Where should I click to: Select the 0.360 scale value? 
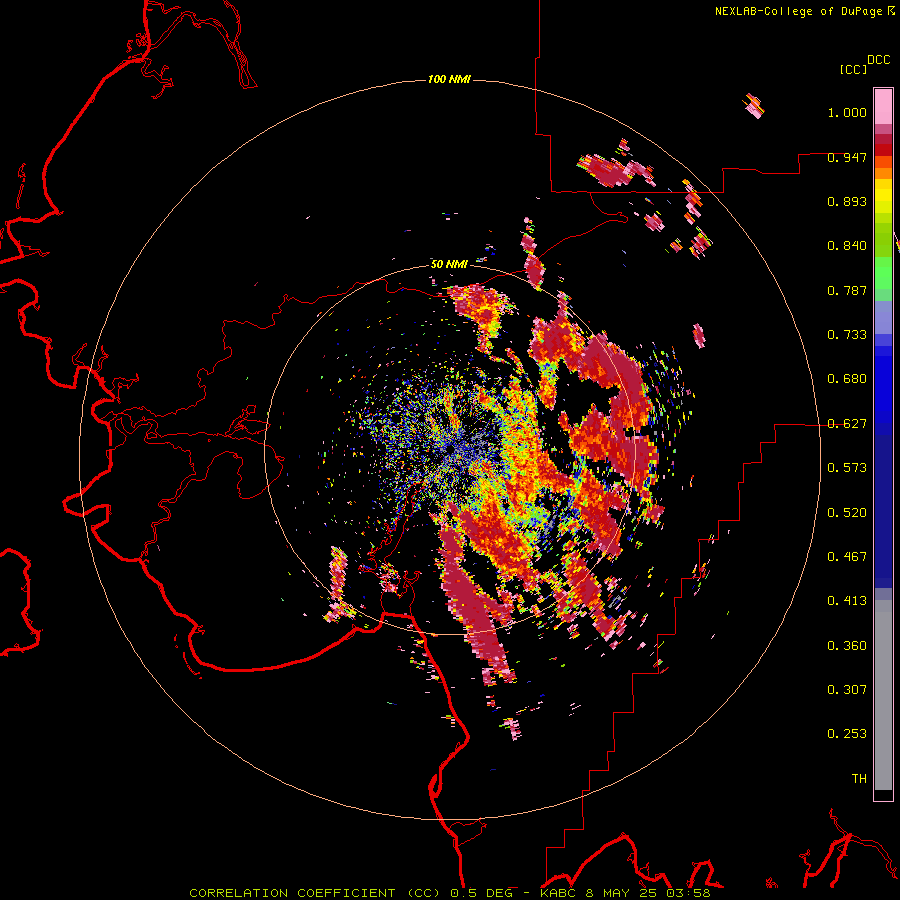point(847,646)
